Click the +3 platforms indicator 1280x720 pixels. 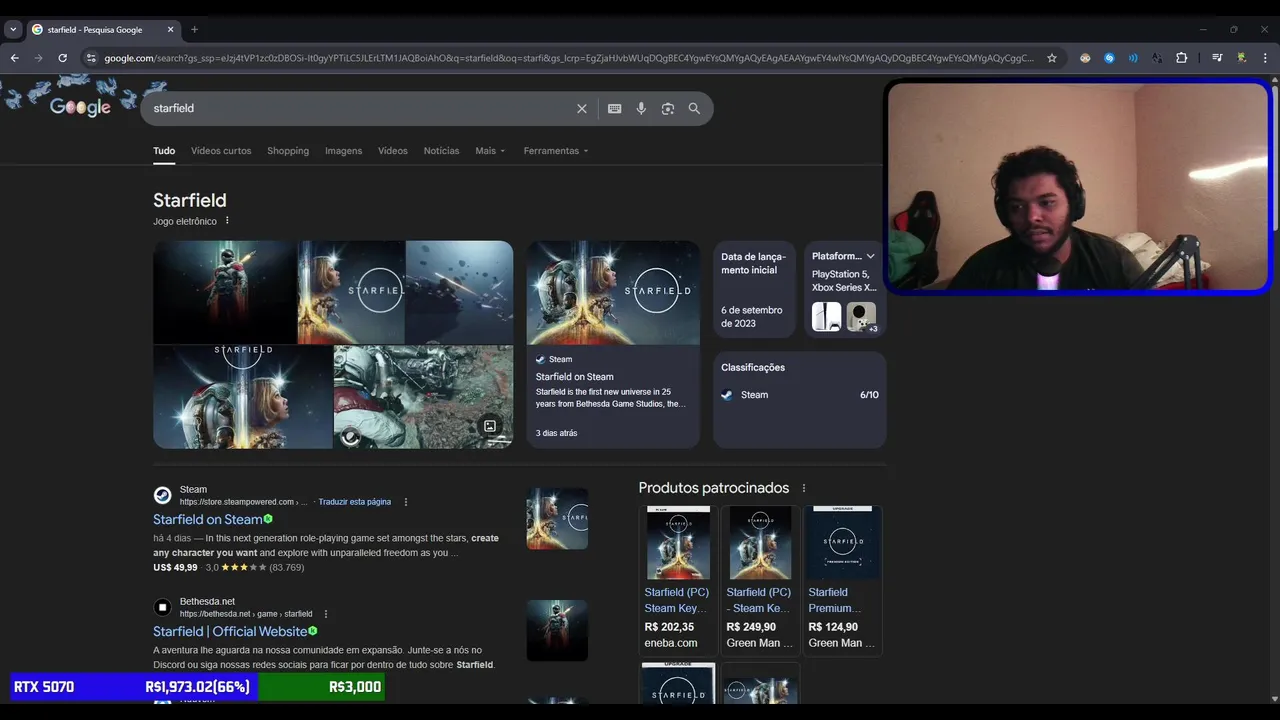(x=872, y=328)
